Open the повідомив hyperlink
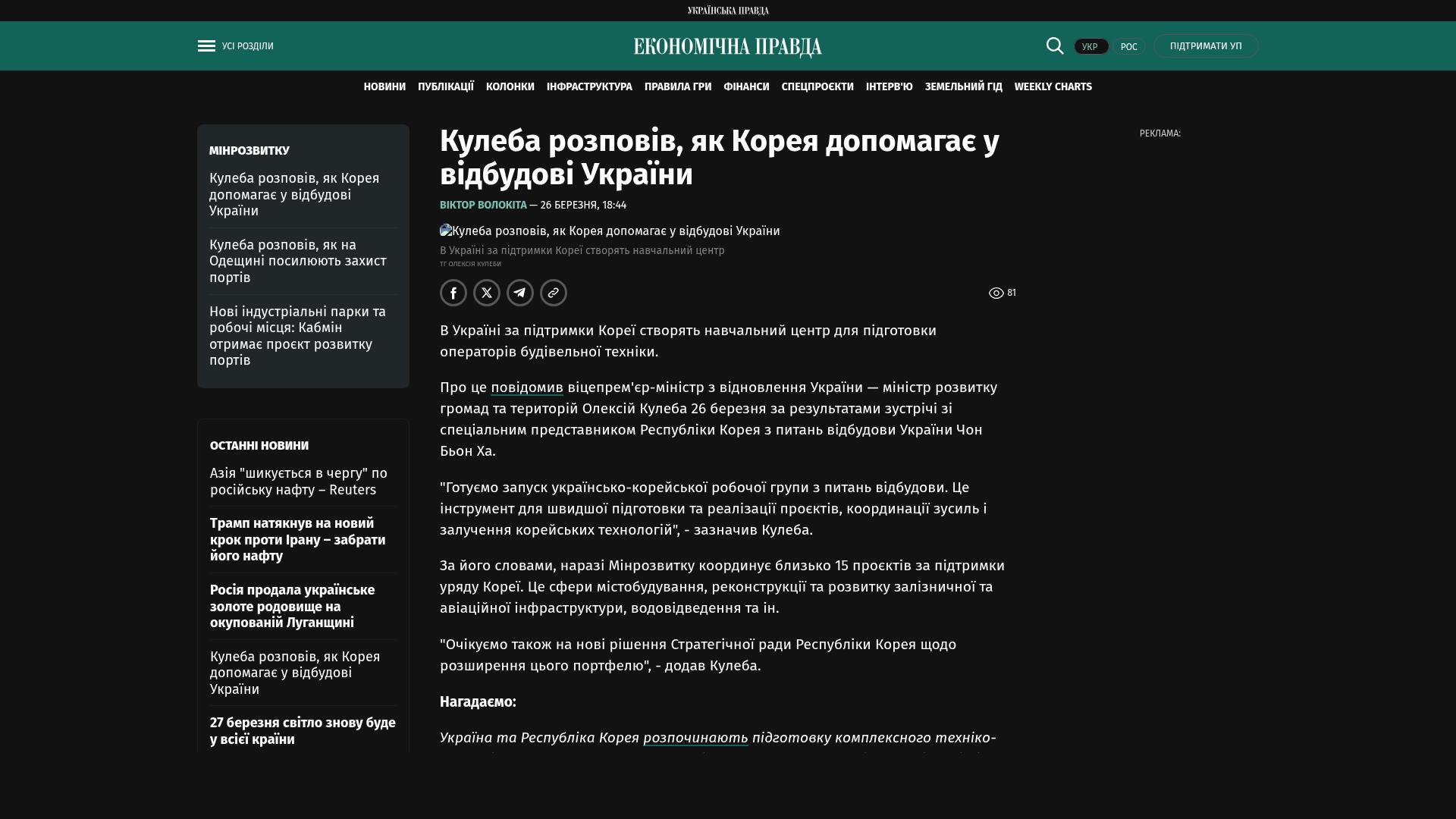The width and height of the screenshot is (1456, 819). 526,388
